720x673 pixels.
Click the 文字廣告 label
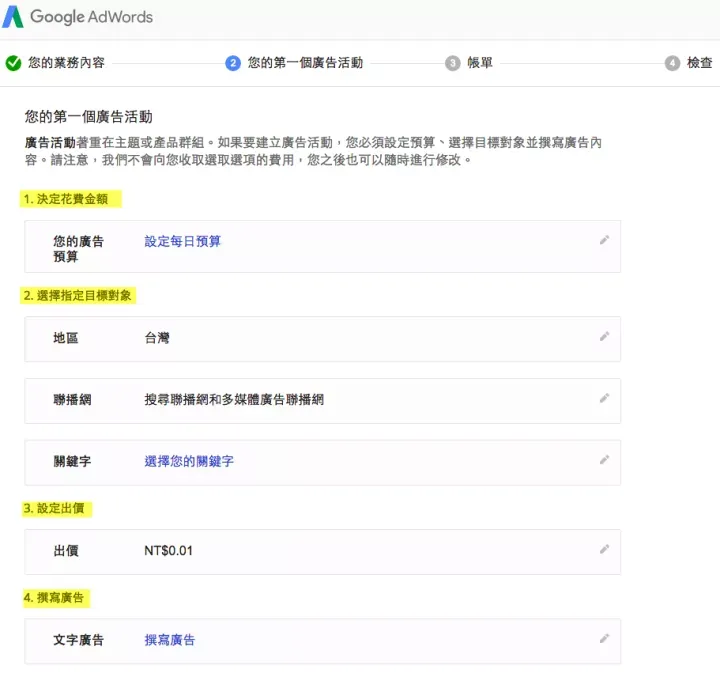pos(79,639)
